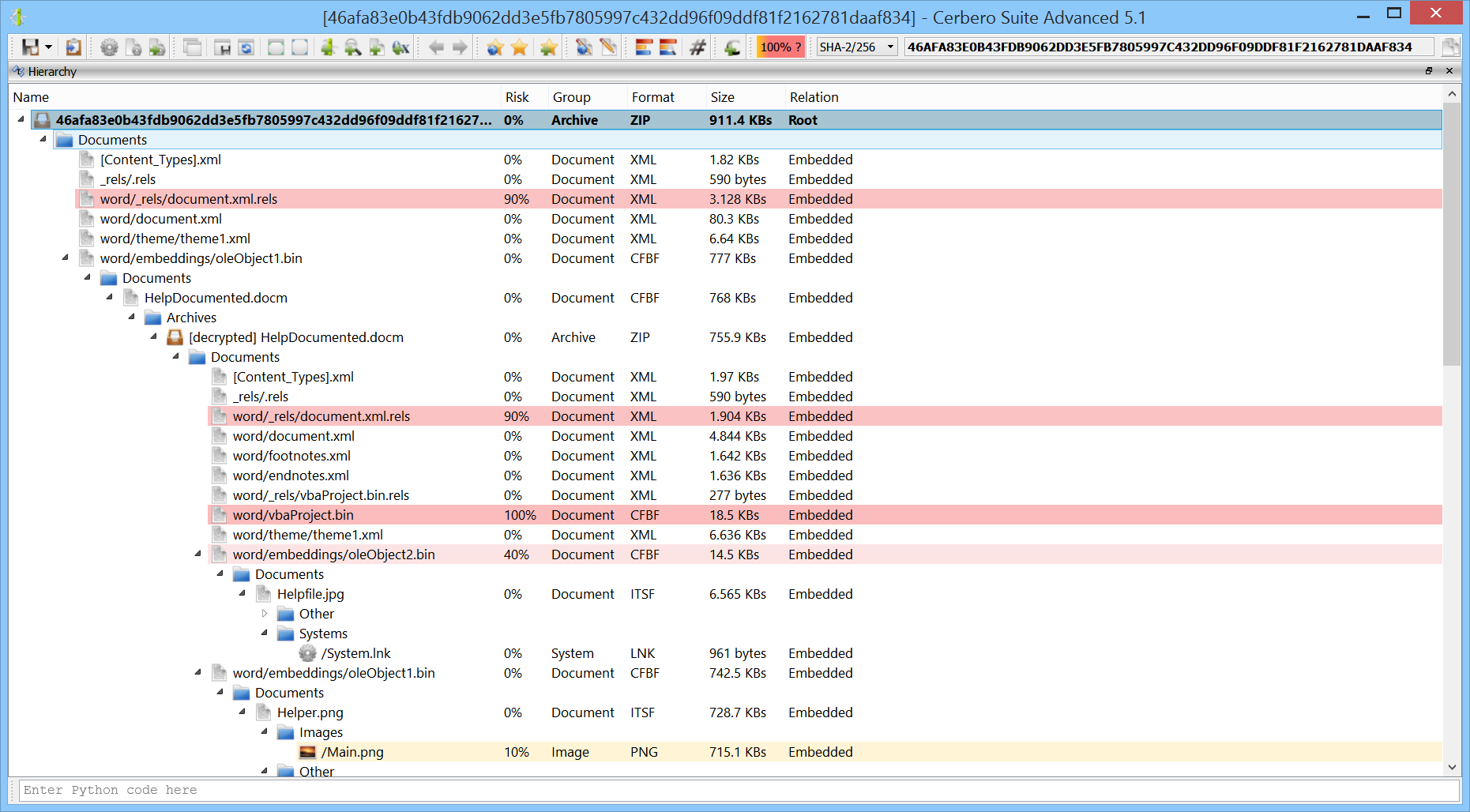
Task: Sort by the Risk column header
Action: point(524,97)
